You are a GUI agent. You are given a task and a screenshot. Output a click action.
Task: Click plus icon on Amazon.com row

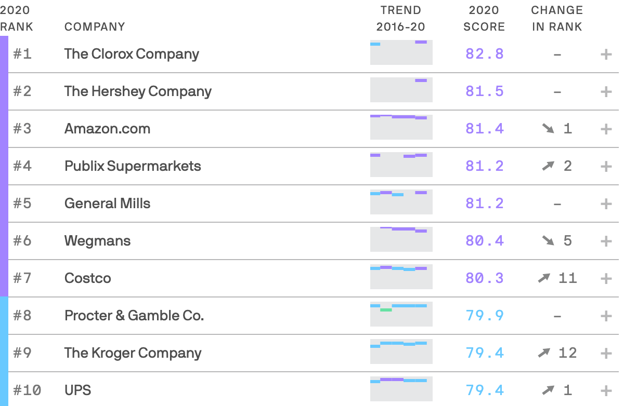pos(606,129)
